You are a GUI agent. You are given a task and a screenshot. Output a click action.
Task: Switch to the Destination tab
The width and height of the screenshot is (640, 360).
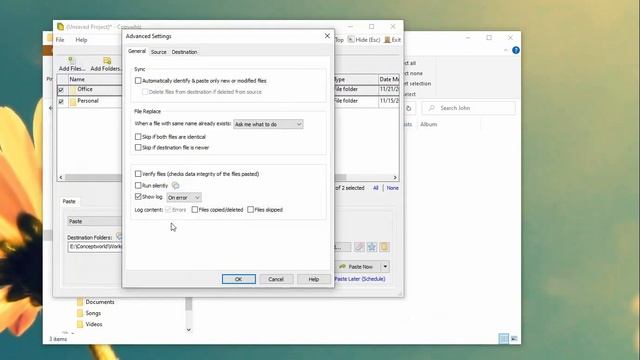coord(184,52)
